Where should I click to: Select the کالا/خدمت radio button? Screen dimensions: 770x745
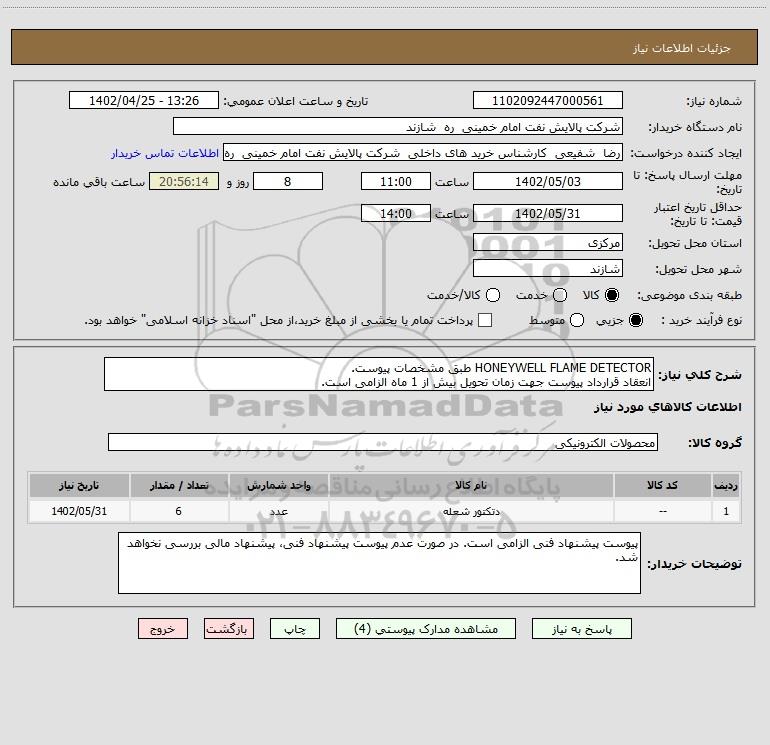pos(493,295)
